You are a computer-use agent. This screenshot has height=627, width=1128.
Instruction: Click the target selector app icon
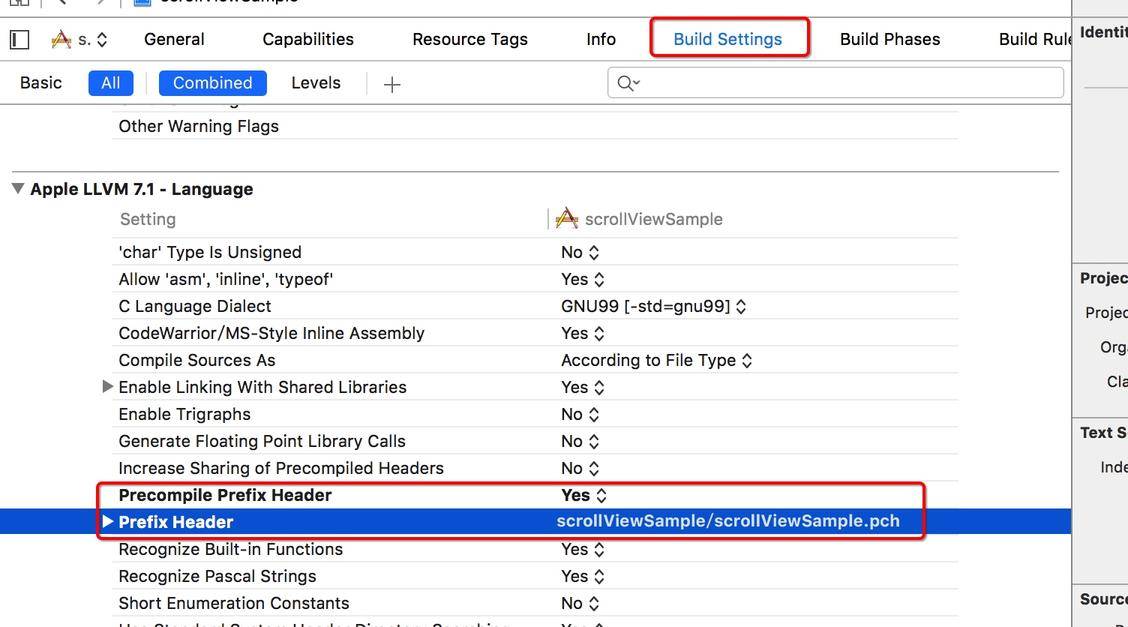[x=61, y=39]
